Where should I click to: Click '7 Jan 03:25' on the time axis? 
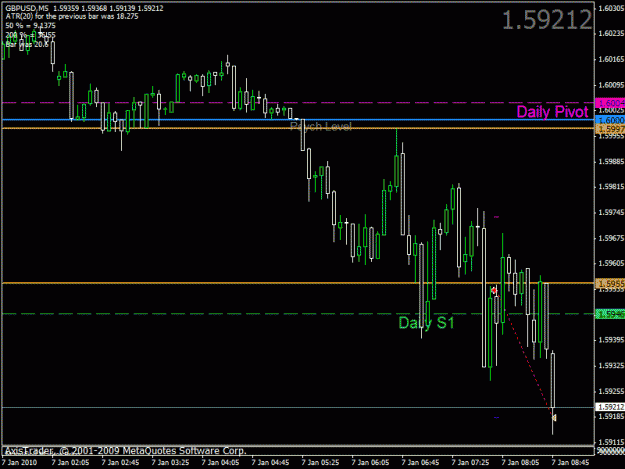170,462
